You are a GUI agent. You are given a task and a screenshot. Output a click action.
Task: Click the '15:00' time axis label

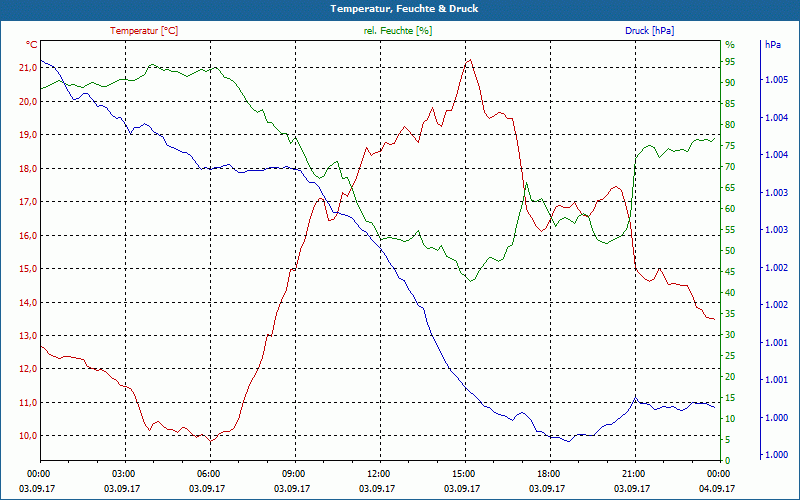(463, 473)
